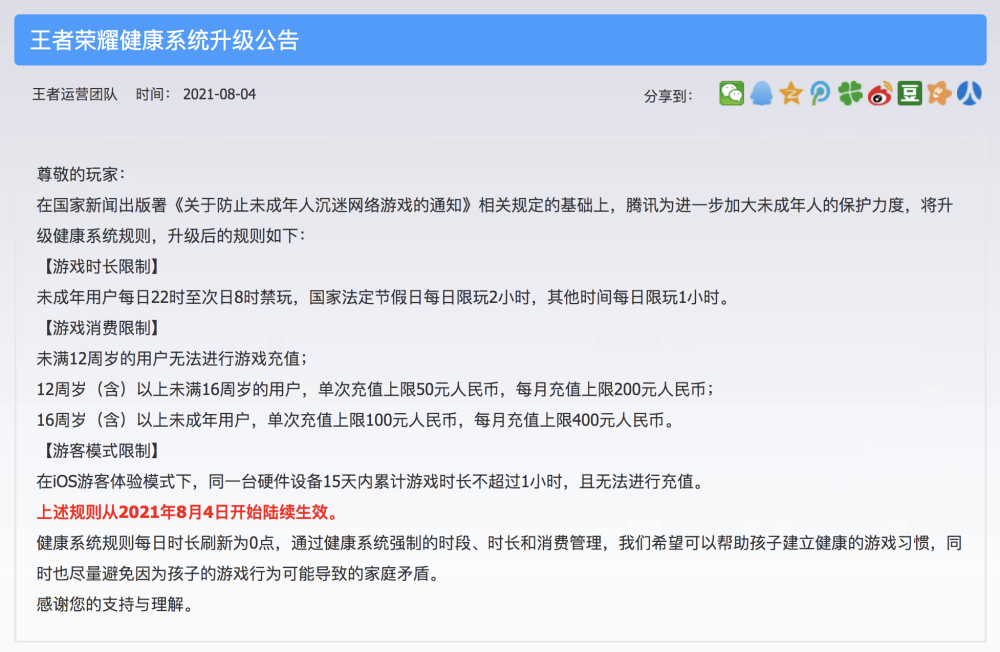Click the 分享到 label

coord(667,96)
